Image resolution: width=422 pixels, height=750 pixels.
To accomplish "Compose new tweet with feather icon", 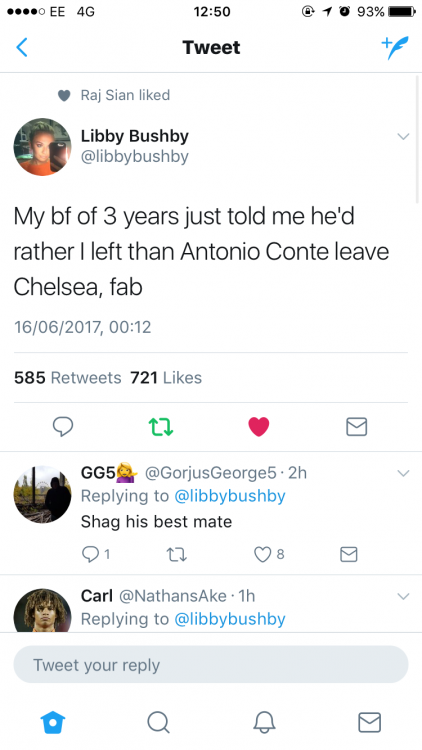I will click(x=395, y=47).
